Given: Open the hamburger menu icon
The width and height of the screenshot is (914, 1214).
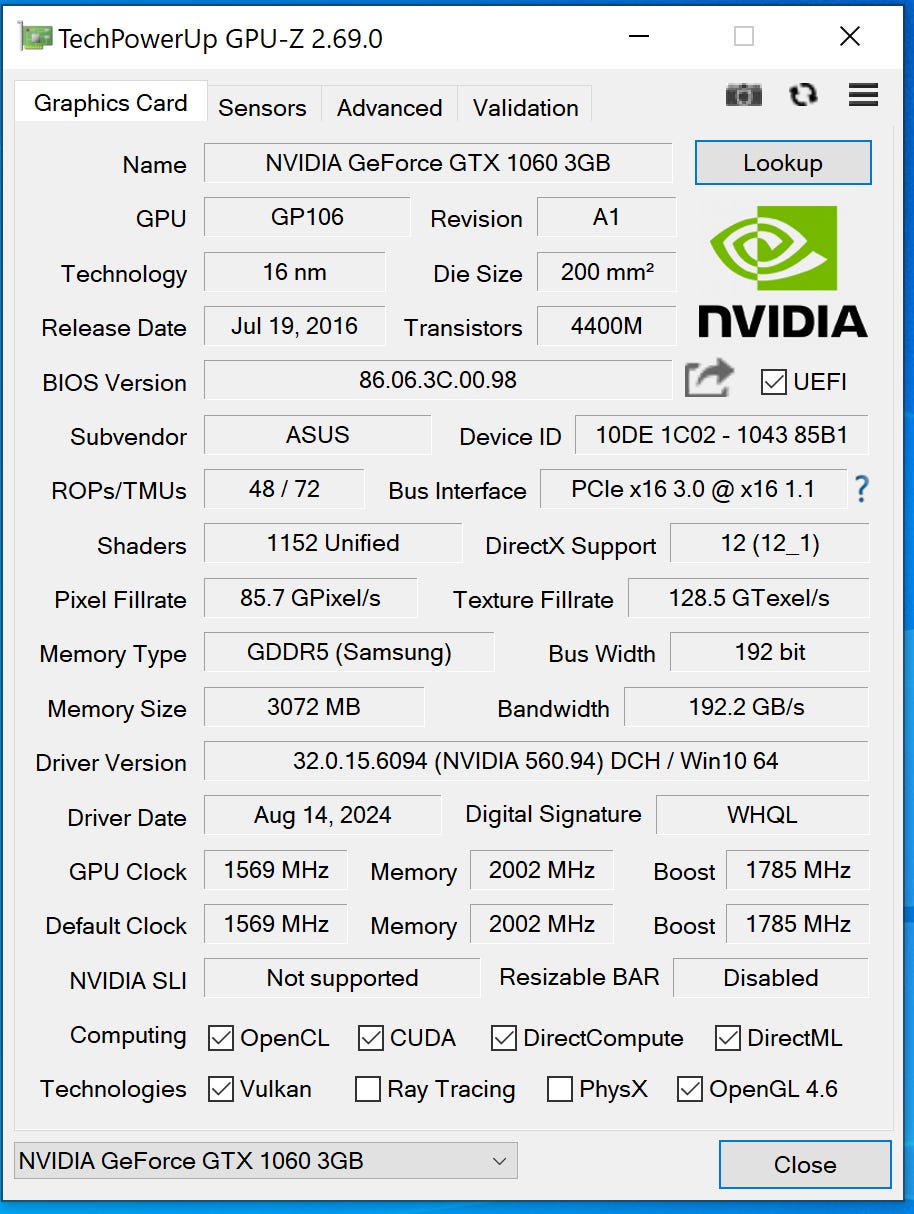Looking at the screenshot, I should [x=863, y=95].
